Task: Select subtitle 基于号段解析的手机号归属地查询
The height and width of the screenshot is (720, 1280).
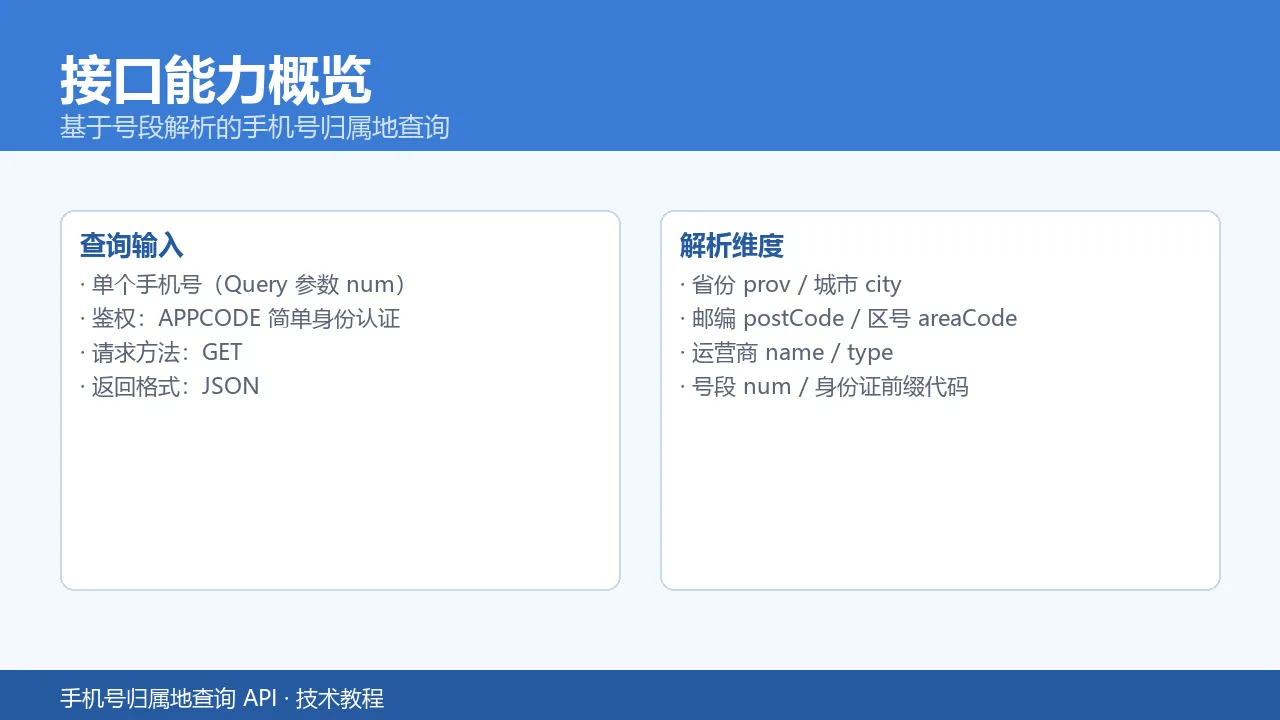Action: point(255,128)
